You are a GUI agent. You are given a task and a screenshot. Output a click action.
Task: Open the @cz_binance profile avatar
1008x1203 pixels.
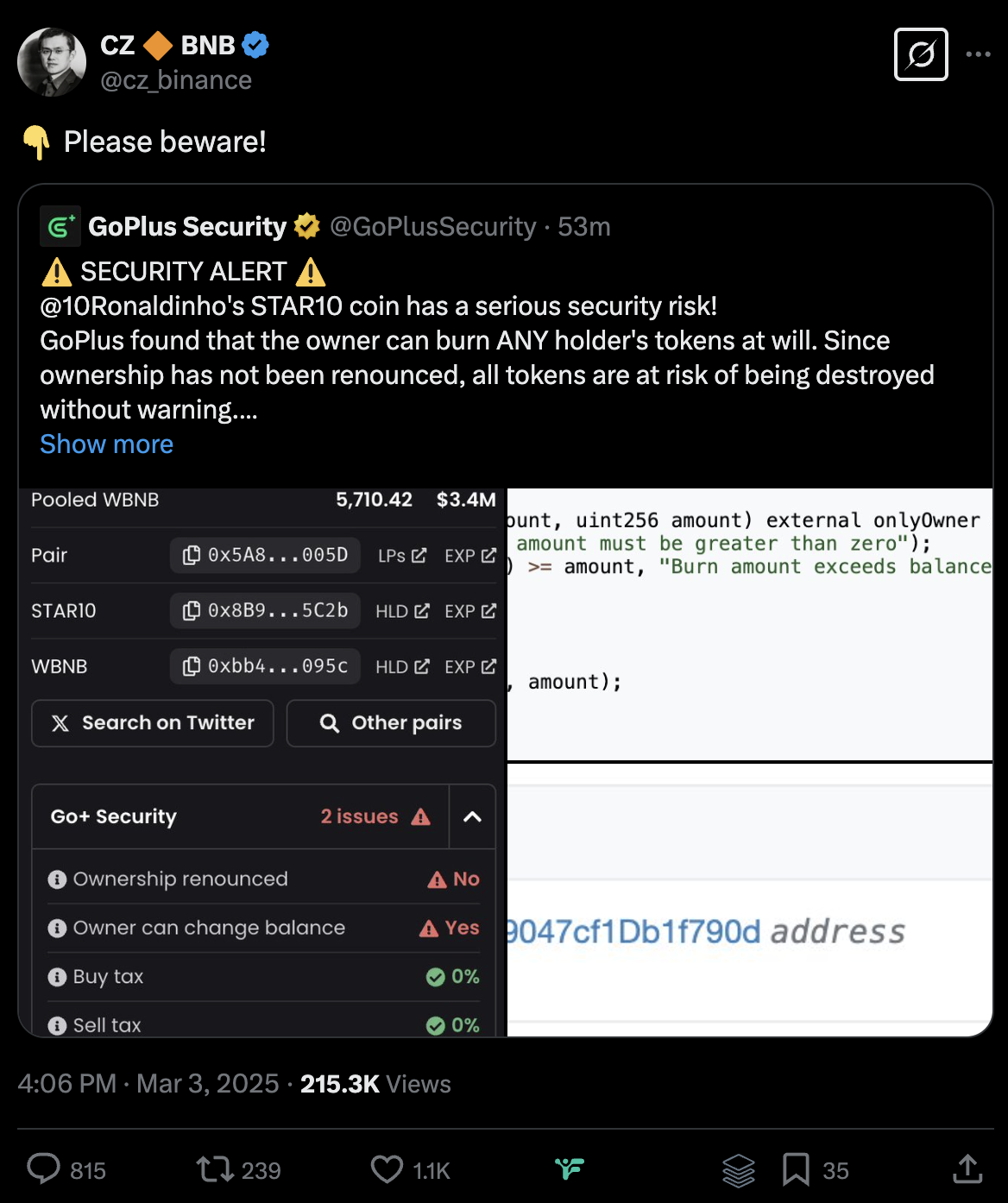point(52,62)
